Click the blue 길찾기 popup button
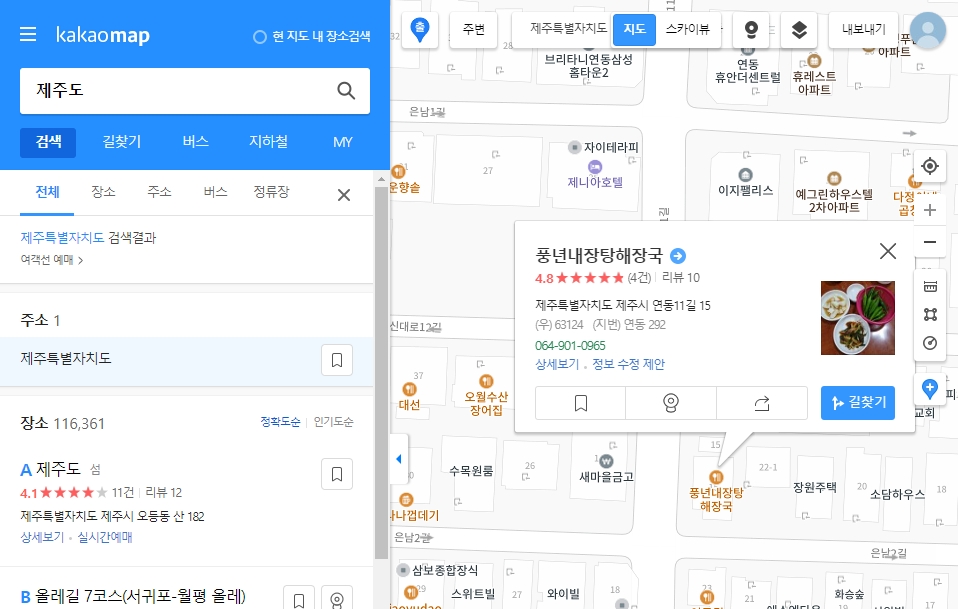Image resolution: width=958 pixels, height=609 pixels. pyautogui.click(x=858, y=403)
